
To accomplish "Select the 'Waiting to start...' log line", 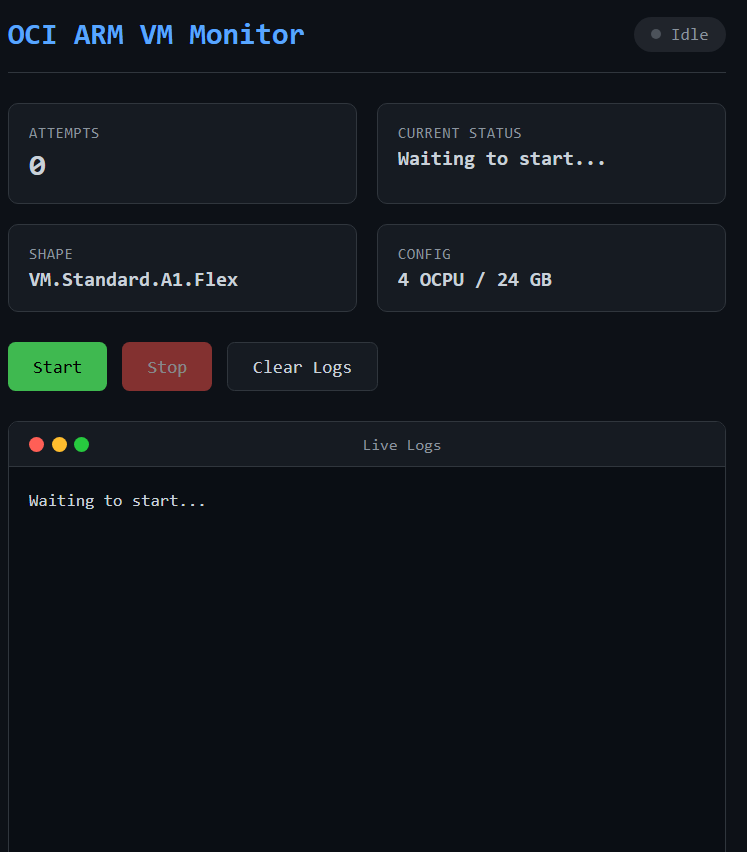I will click(117, 500).
